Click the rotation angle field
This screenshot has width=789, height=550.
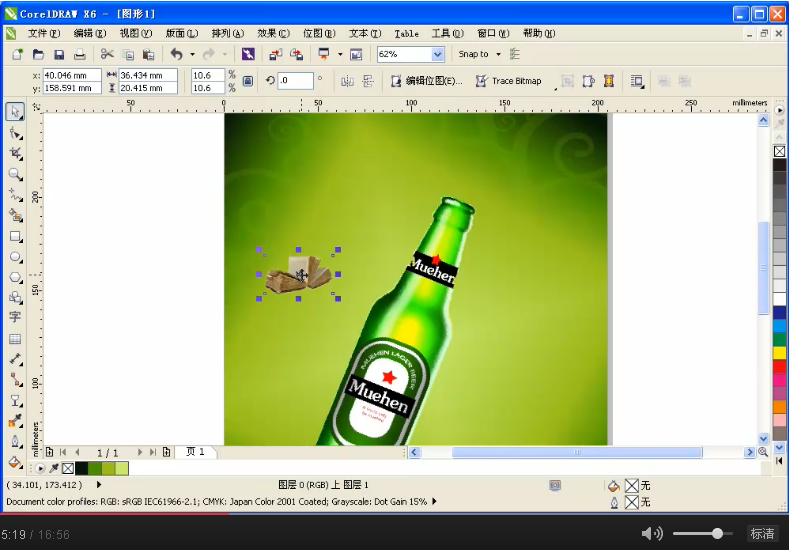(296, 81)
